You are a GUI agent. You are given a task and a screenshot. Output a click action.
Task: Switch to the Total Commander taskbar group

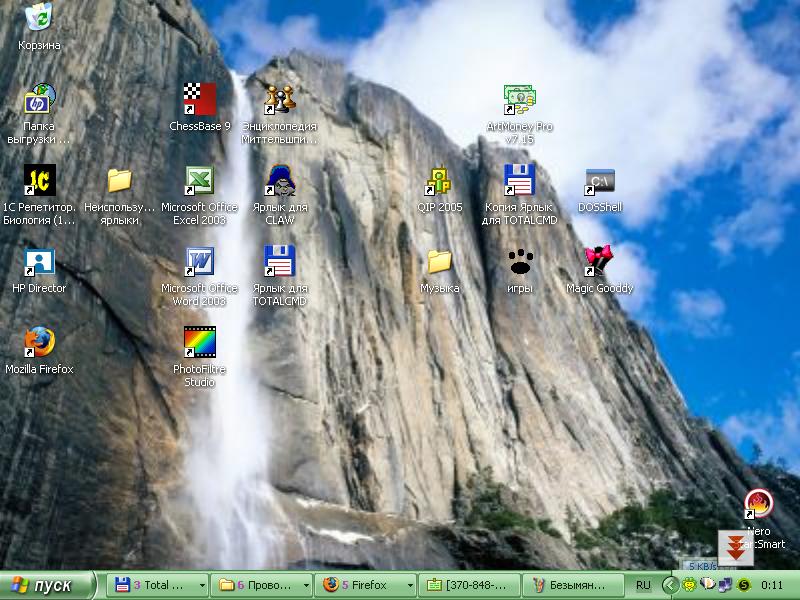(x=157, y=585)
